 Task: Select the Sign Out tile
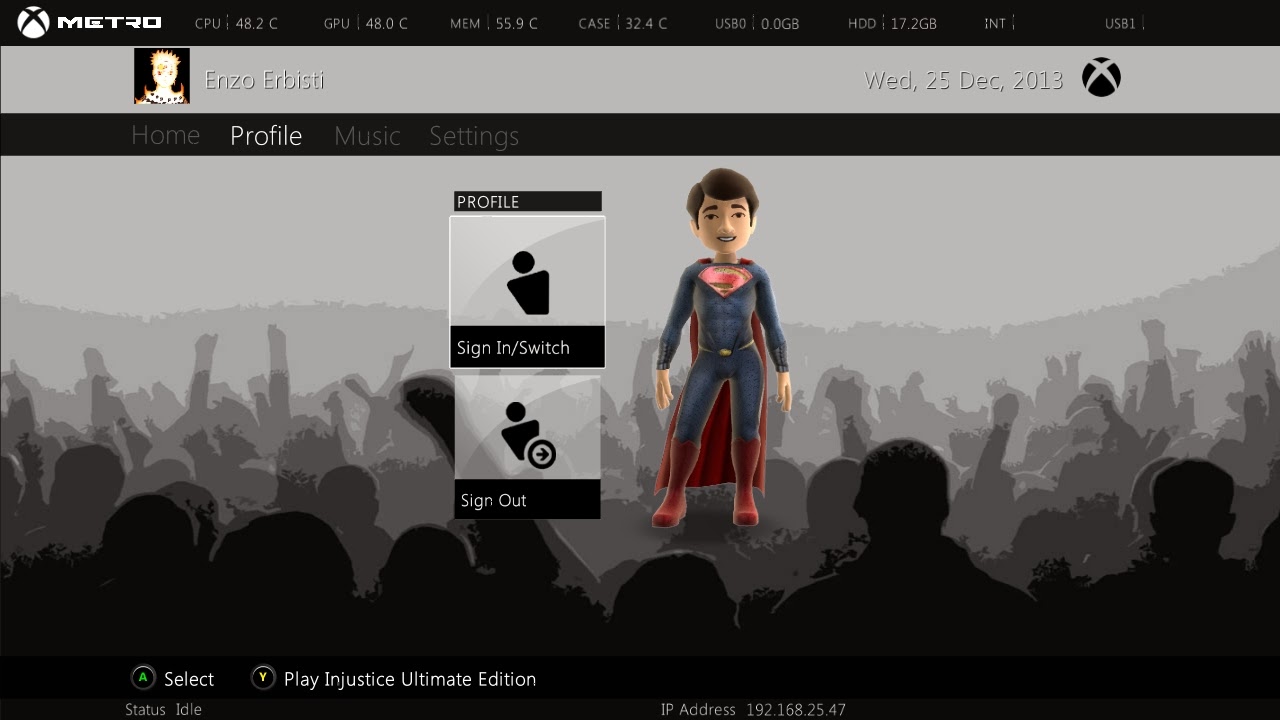click(527, 447)
